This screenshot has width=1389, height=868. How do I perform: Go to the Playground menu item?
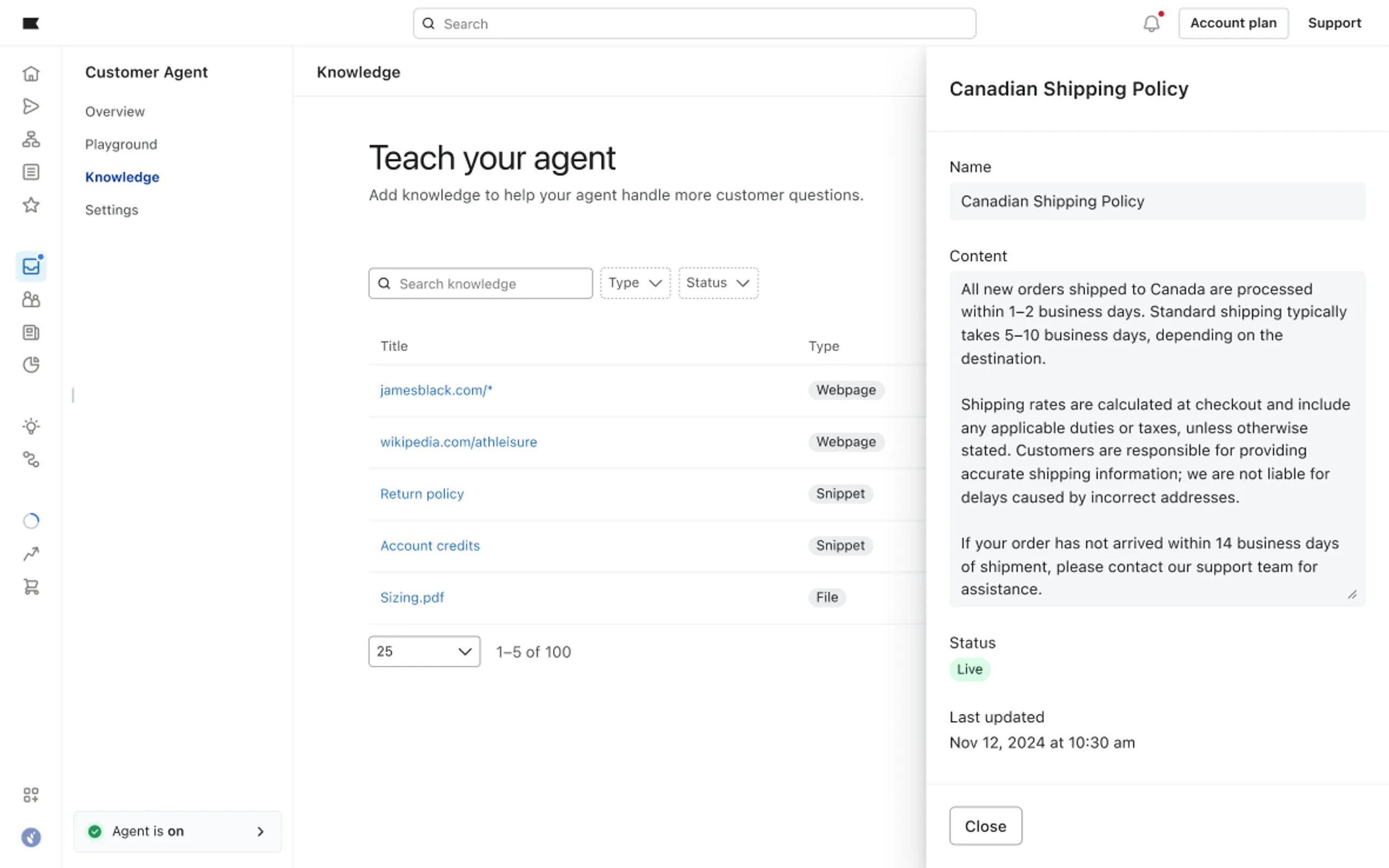click(121, 144)
